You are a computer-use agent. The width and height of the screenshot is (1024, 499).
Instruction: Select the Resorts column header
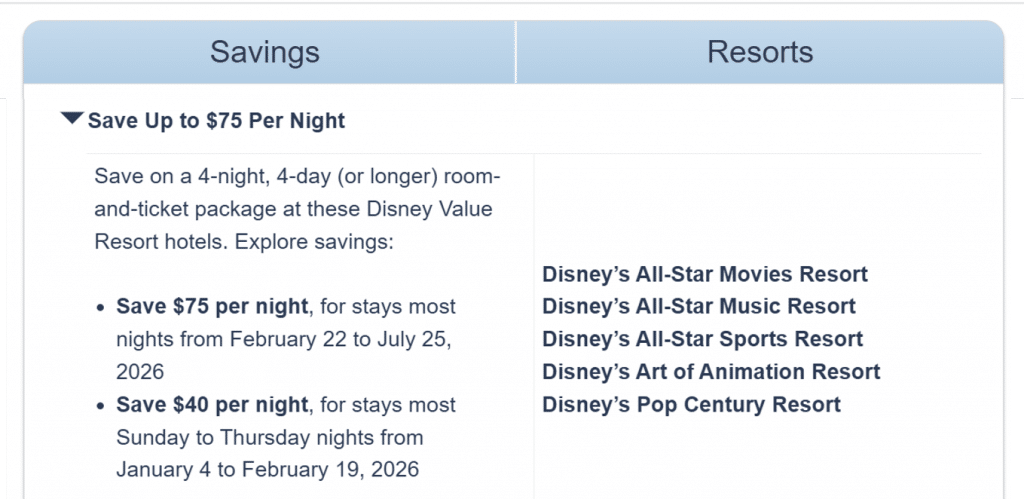pos(760,52)
